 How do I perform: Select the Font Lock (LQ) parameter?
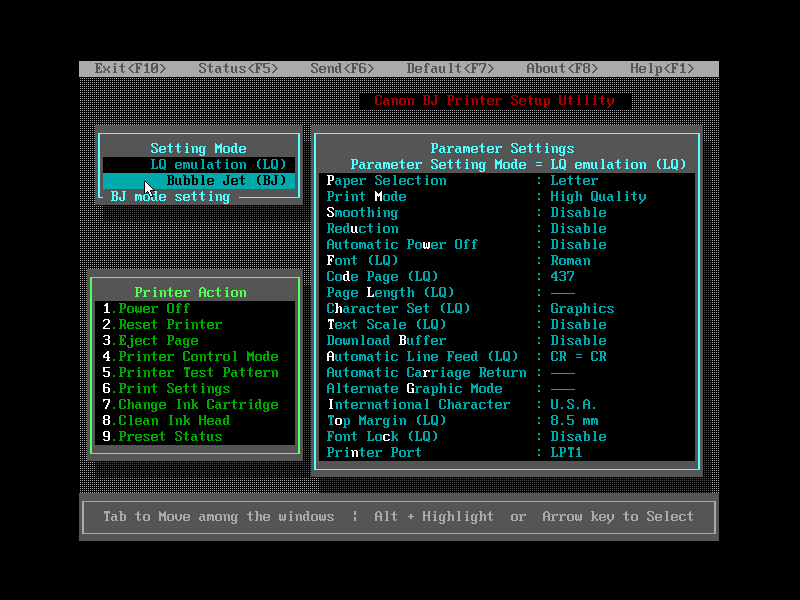507,436
